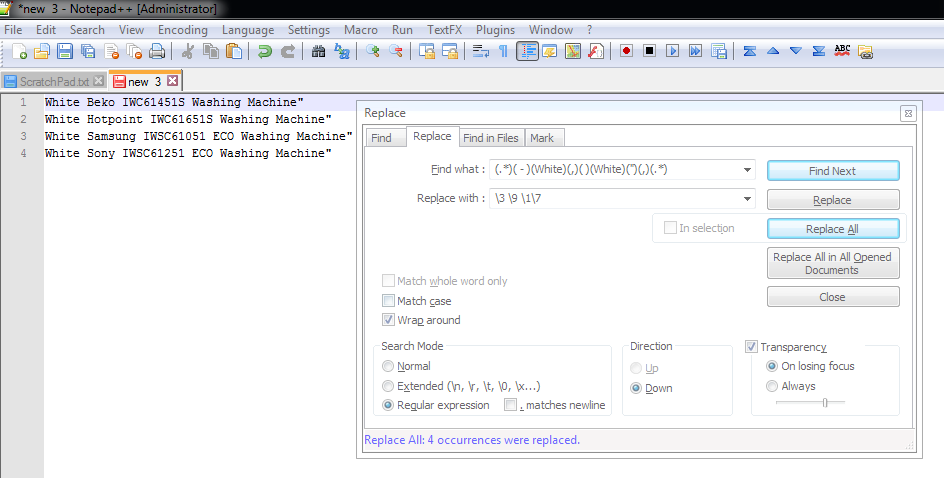Create a new document via toolbar icon
The height and width of the screenshot is (478, 944).
(19, 52)
